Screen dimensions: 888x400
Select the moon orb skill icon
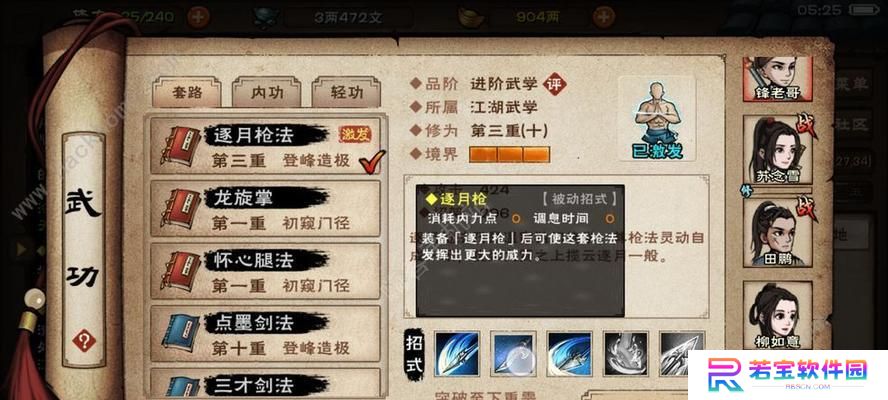(x=513, y=354)
